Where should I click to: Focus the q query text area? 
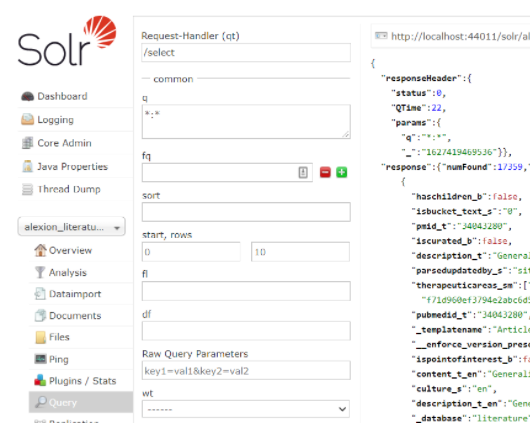(x=246, y=122)
